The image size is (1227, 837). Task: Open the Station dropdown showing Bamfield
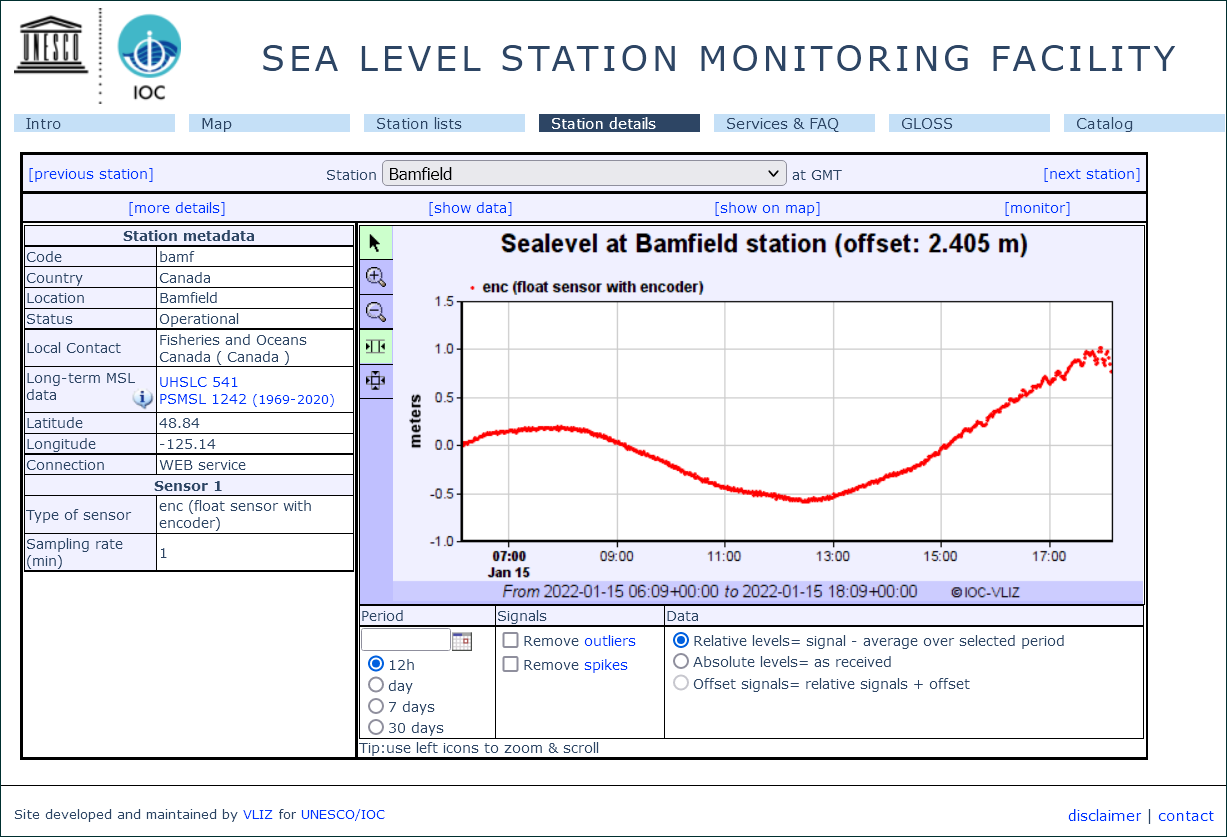[584, 174]
